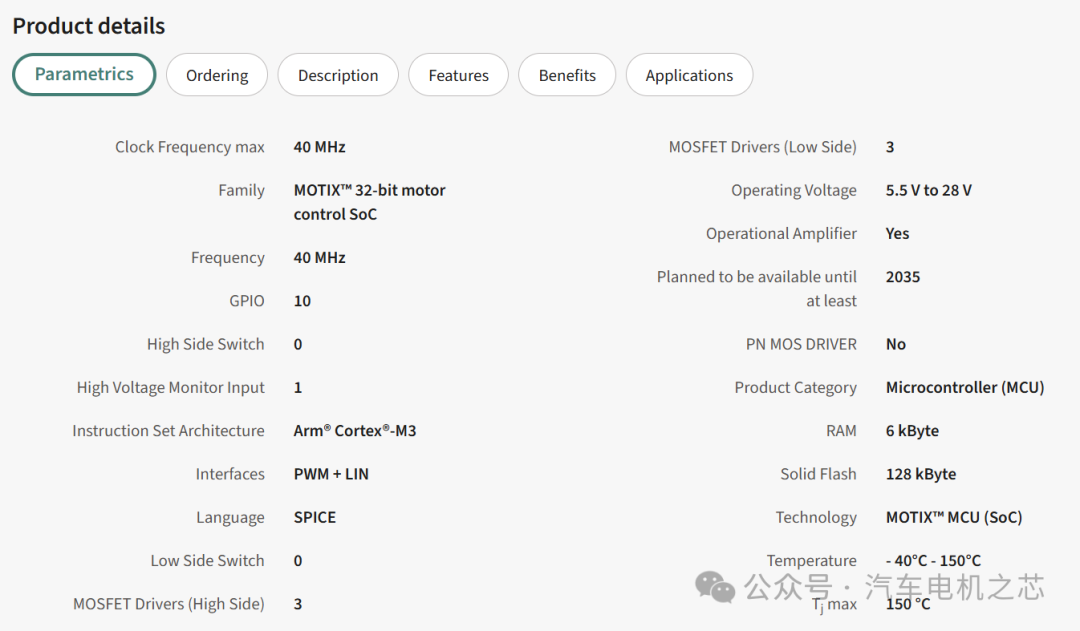Image resolution: width=1080 pixels, height=631 pixels.
Task: Click the Product Category label
Action: point(796,388)
